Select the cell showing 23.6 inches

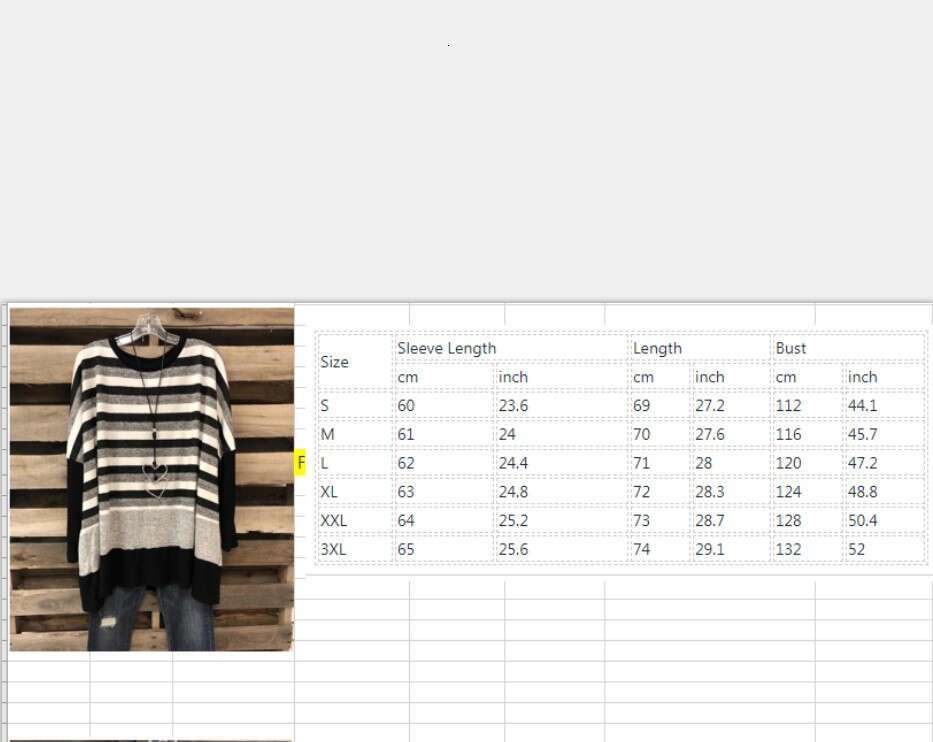click(x=513, y=405)
